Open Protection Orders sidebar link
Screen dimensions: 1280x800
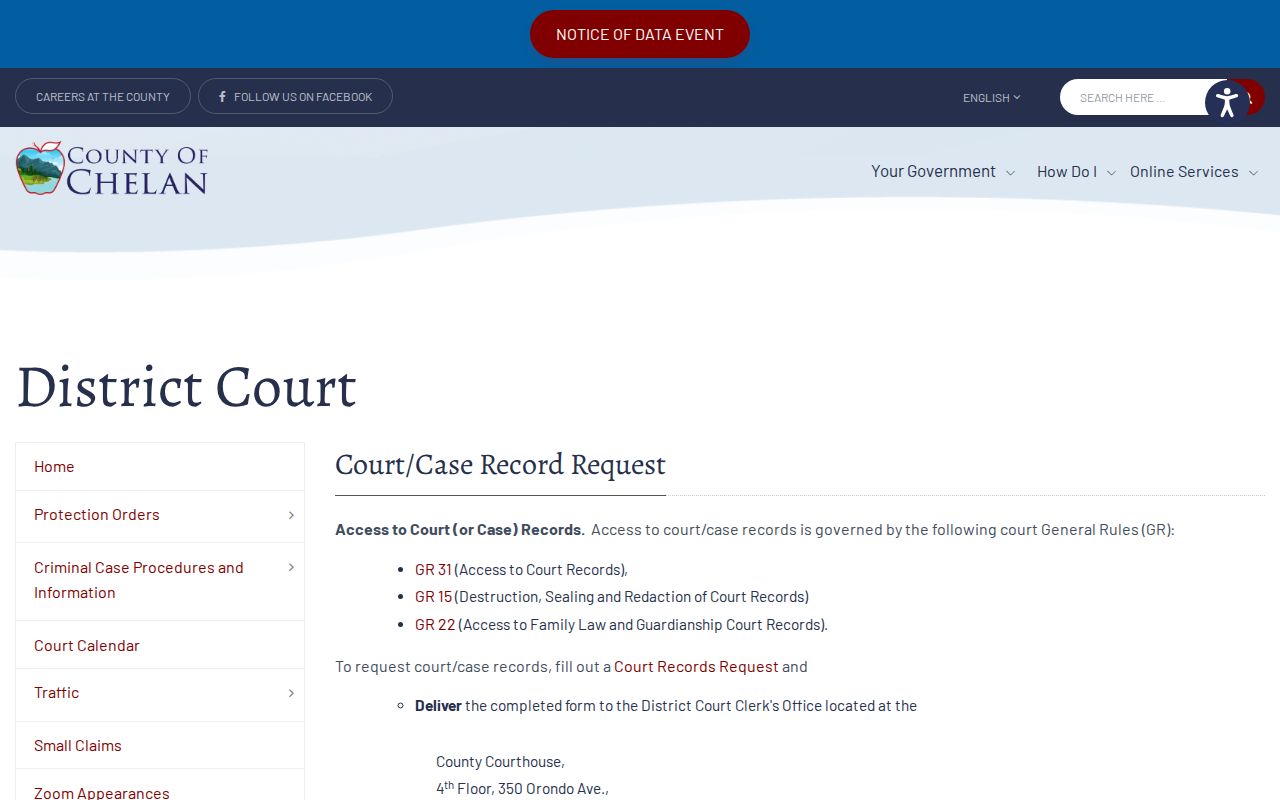click(97, 515)
